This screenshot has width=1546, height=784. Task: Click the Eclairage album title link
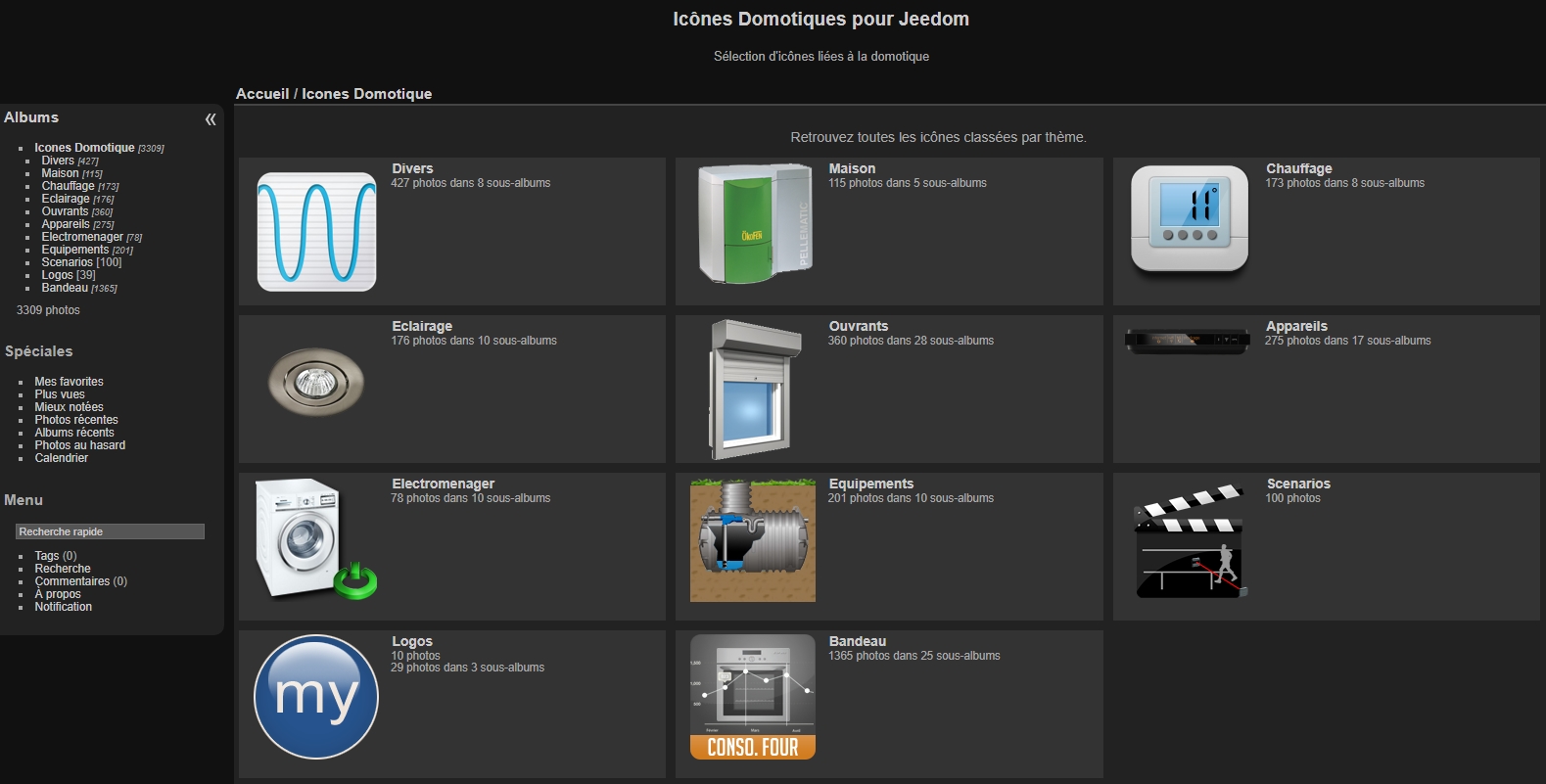pyautogui.click(x=422, y=326)
